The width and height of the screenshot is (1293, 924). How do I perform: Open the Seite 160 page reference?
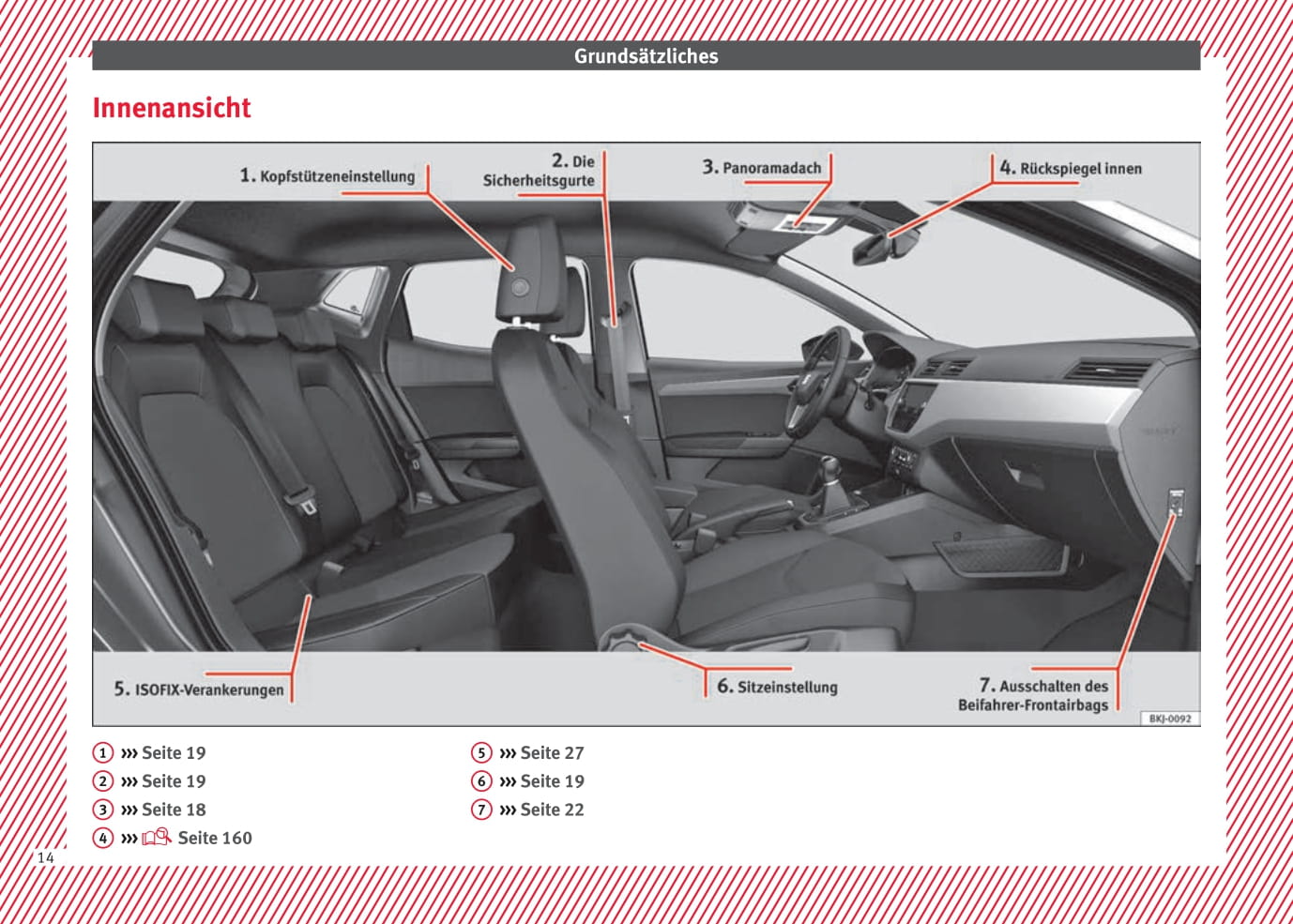[215, 838]
